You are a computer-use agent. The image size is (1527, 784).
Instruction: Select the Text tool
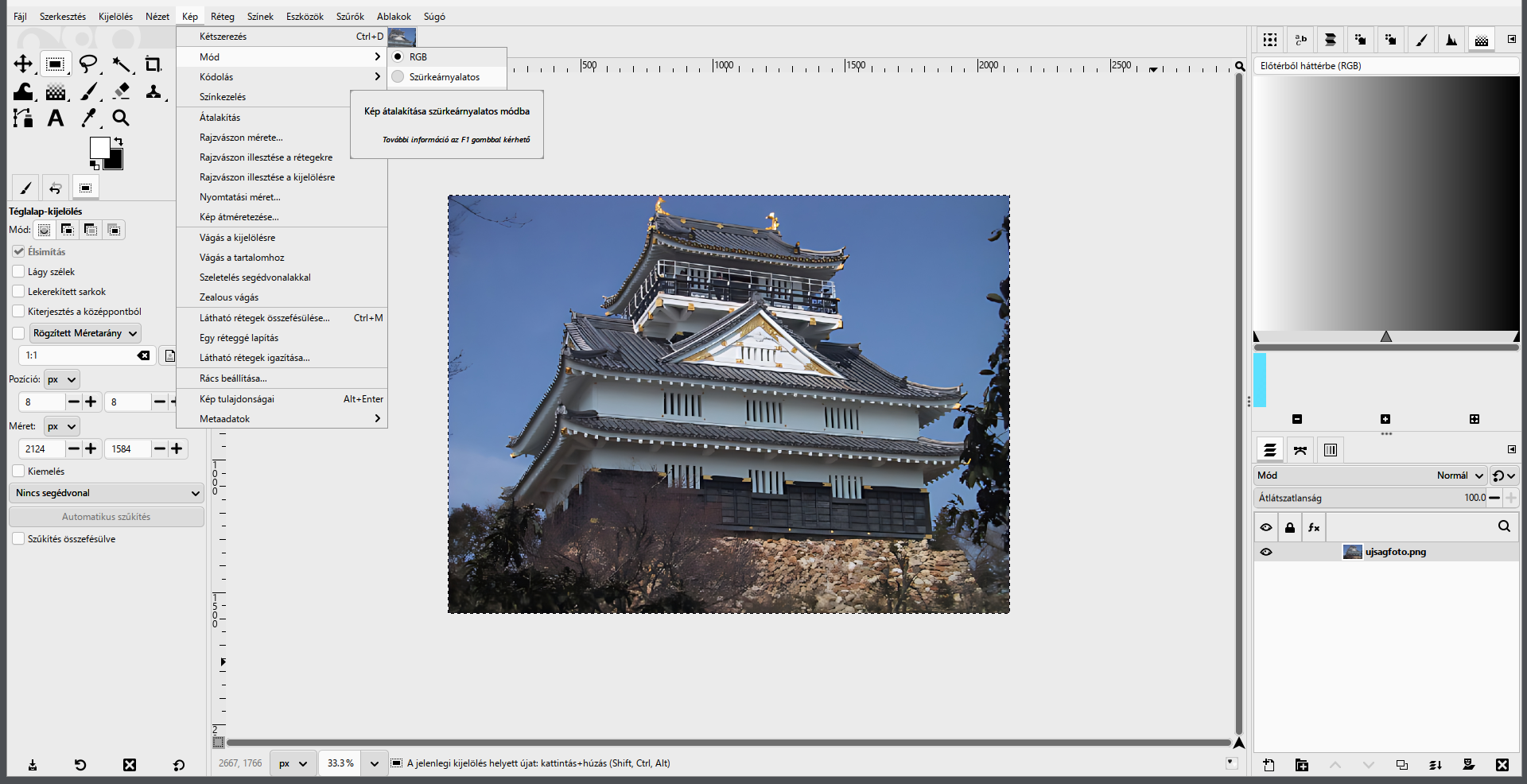point(56,118)
